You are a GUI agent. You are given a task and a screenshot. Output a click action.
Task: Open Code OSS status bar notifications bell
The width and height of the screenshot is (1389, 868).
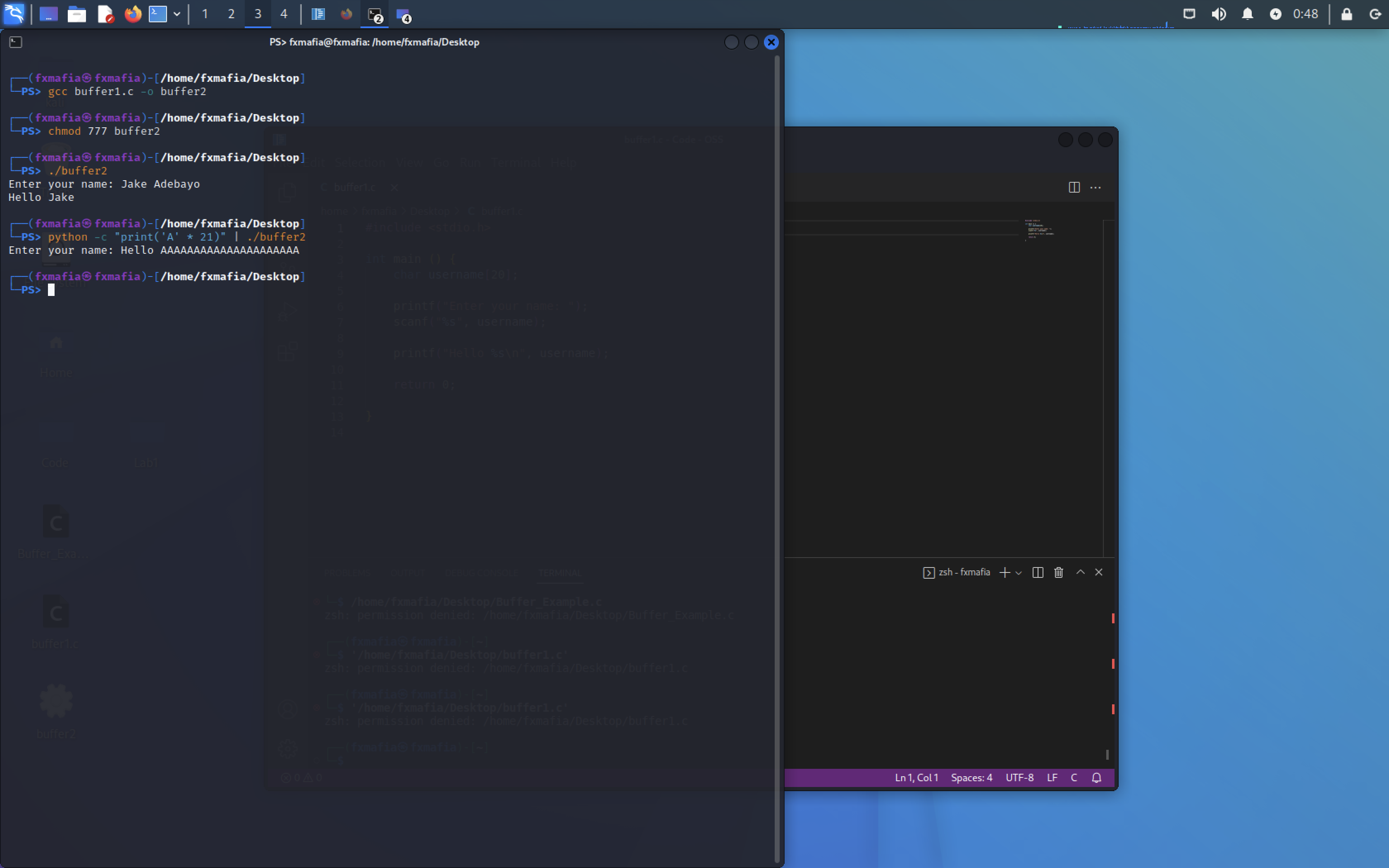[1096, 778]
